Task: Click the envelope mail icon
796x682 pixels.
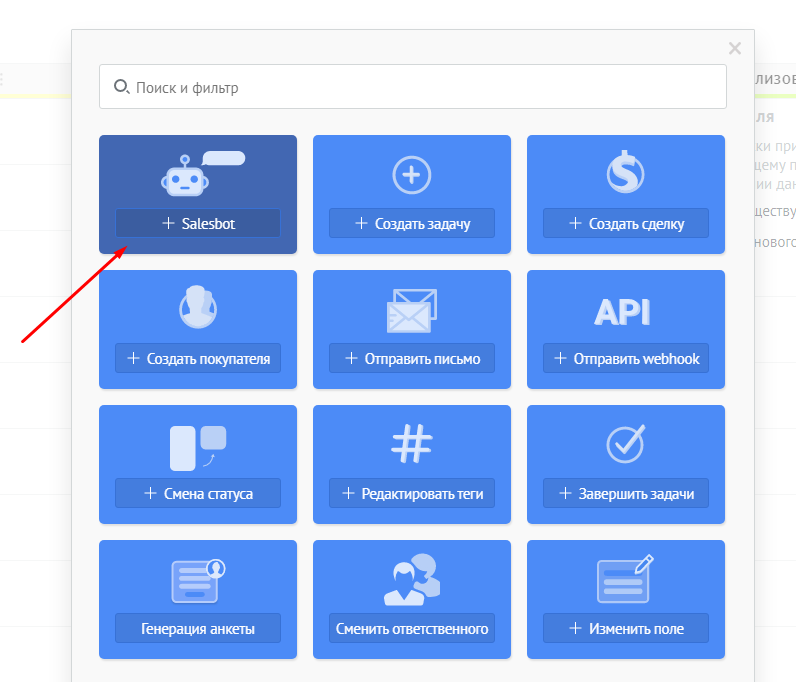Action: 412,311
